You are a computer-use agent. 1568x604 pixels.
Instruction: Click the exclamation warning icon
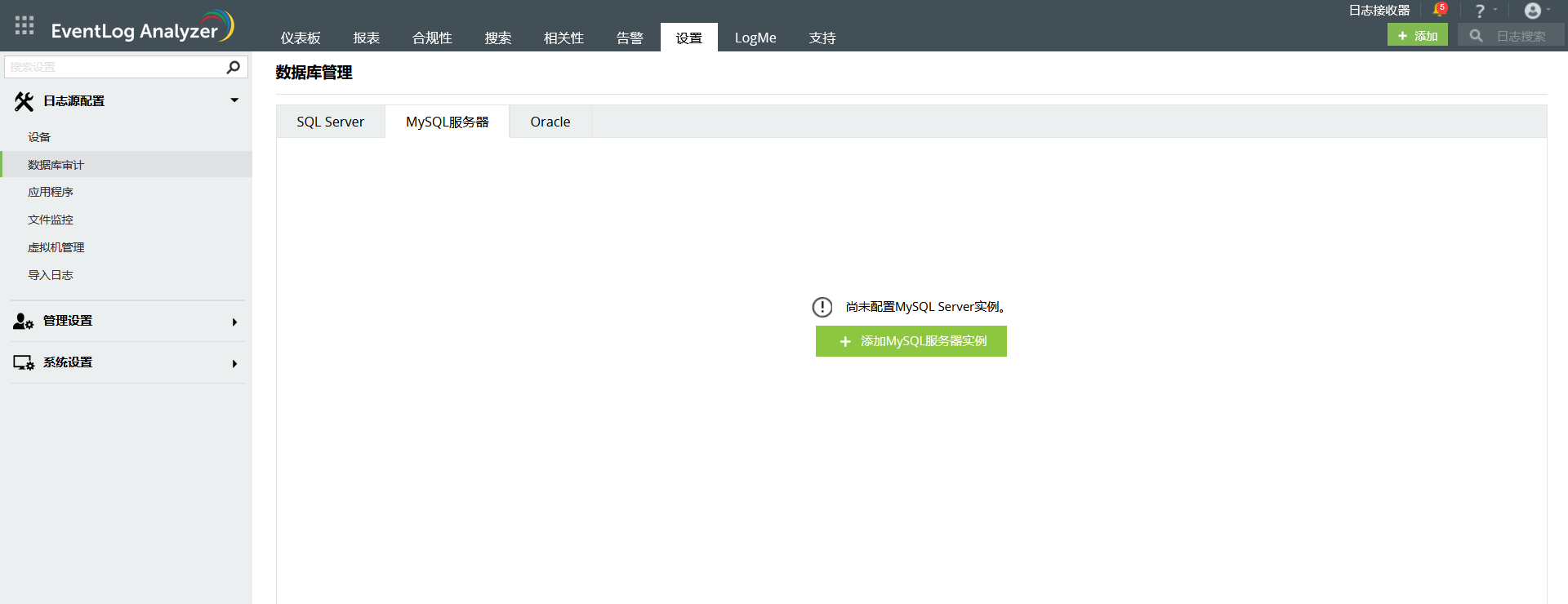coord(822,307)
